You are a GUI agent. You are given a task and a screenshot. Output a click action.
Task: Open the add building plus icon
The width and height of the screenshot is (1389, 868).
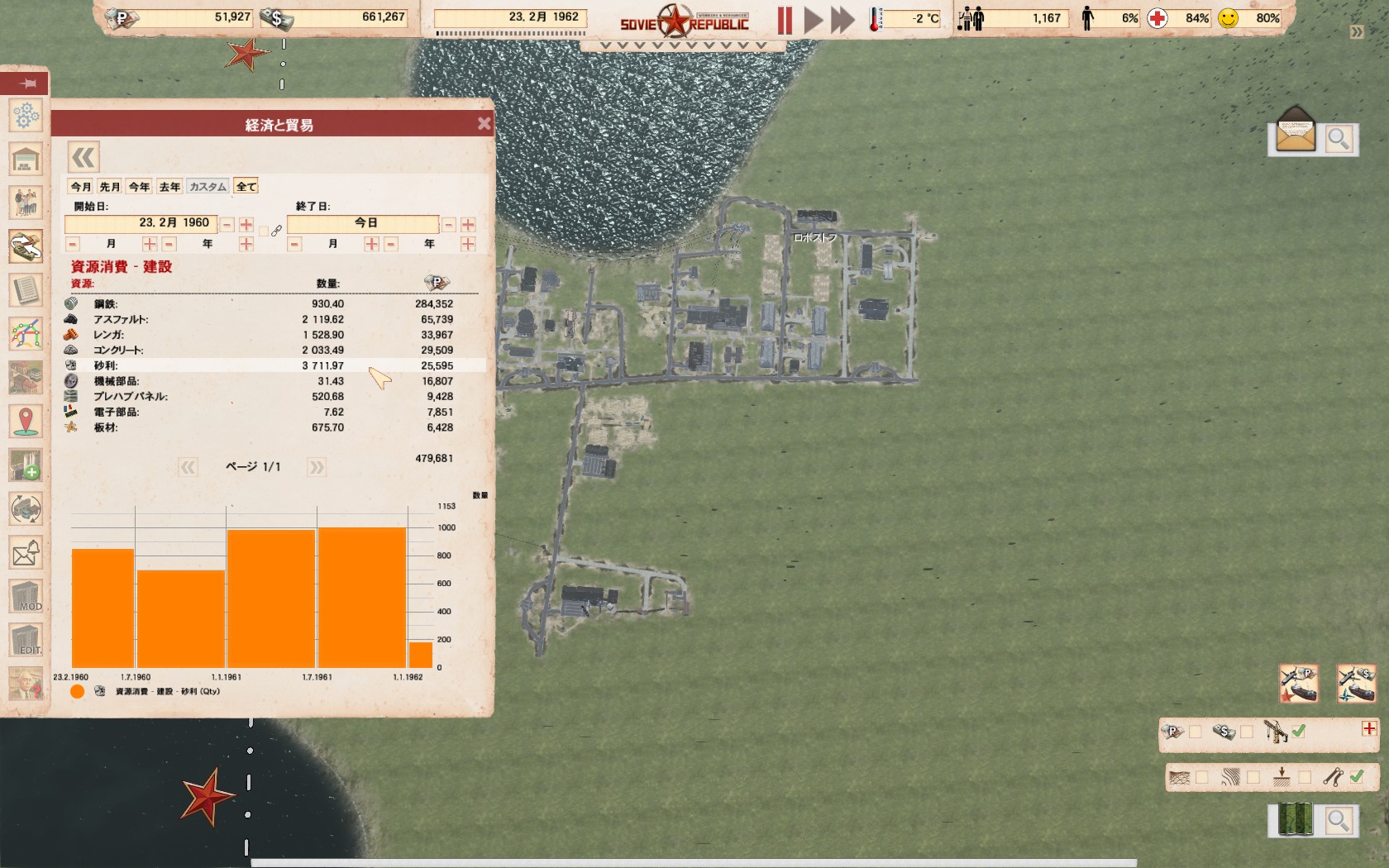pyautogui.click(x=26, y=465)
